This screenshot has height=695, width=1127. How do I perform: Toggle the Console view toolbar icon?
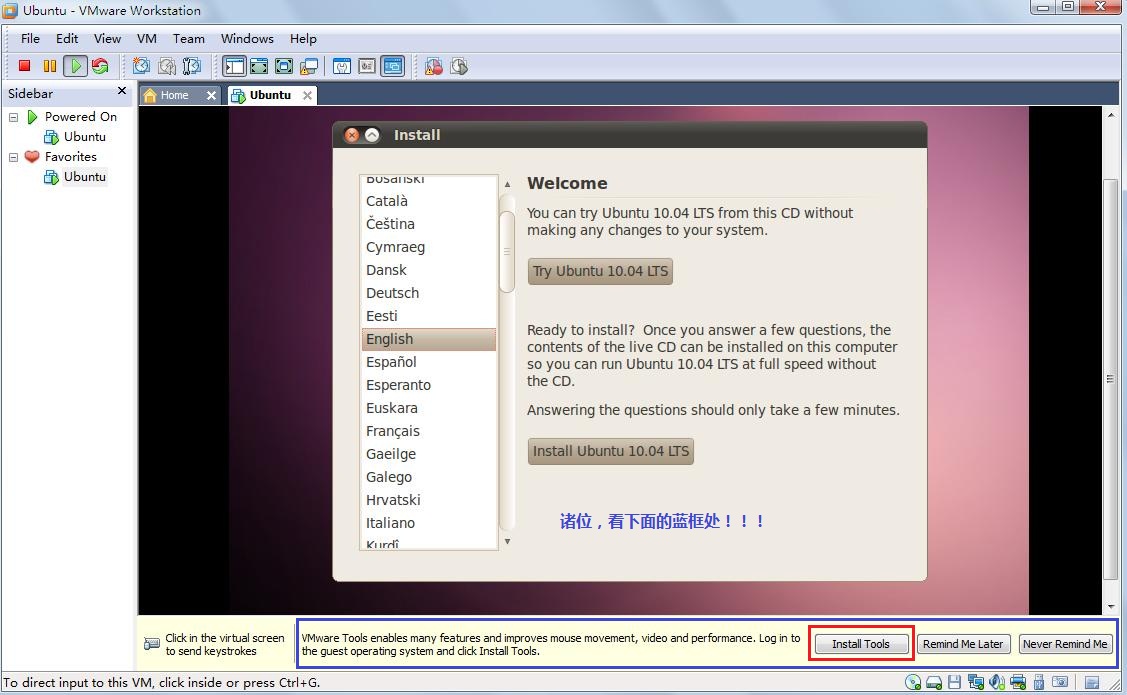(x=393, y=66)
